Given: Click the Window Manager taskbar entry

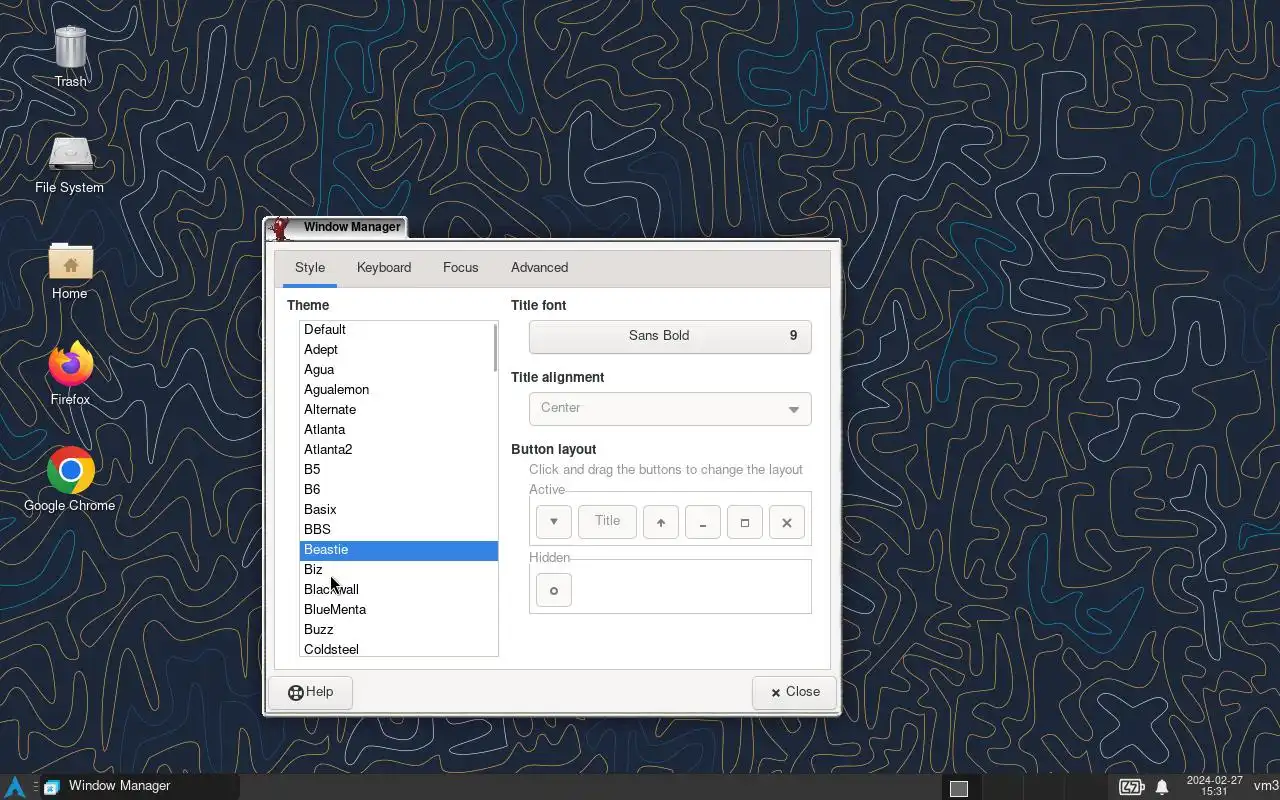Looking at the screenshot, I should pyautogui.click(x=140, y=786).
